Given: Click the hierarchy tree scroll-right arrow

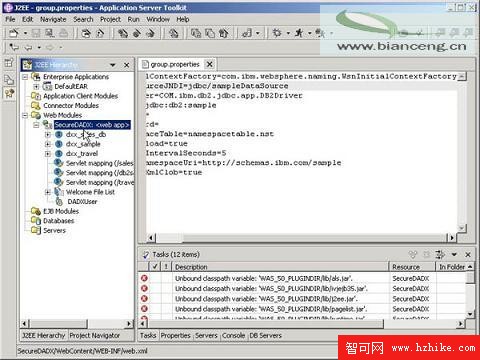Looking at the screenshot, I should coord(129,323).
